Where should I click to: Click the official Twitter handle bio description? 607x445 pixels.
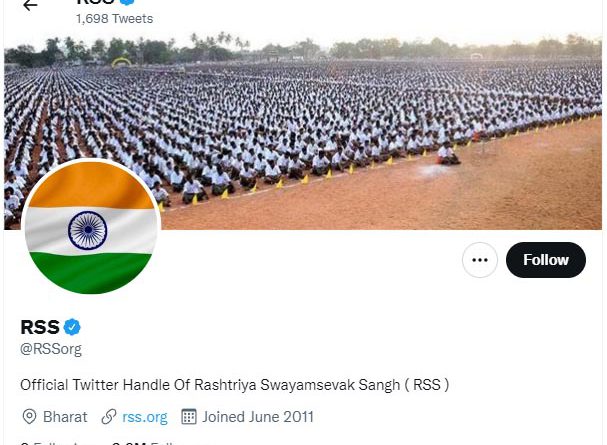[235, 385]
